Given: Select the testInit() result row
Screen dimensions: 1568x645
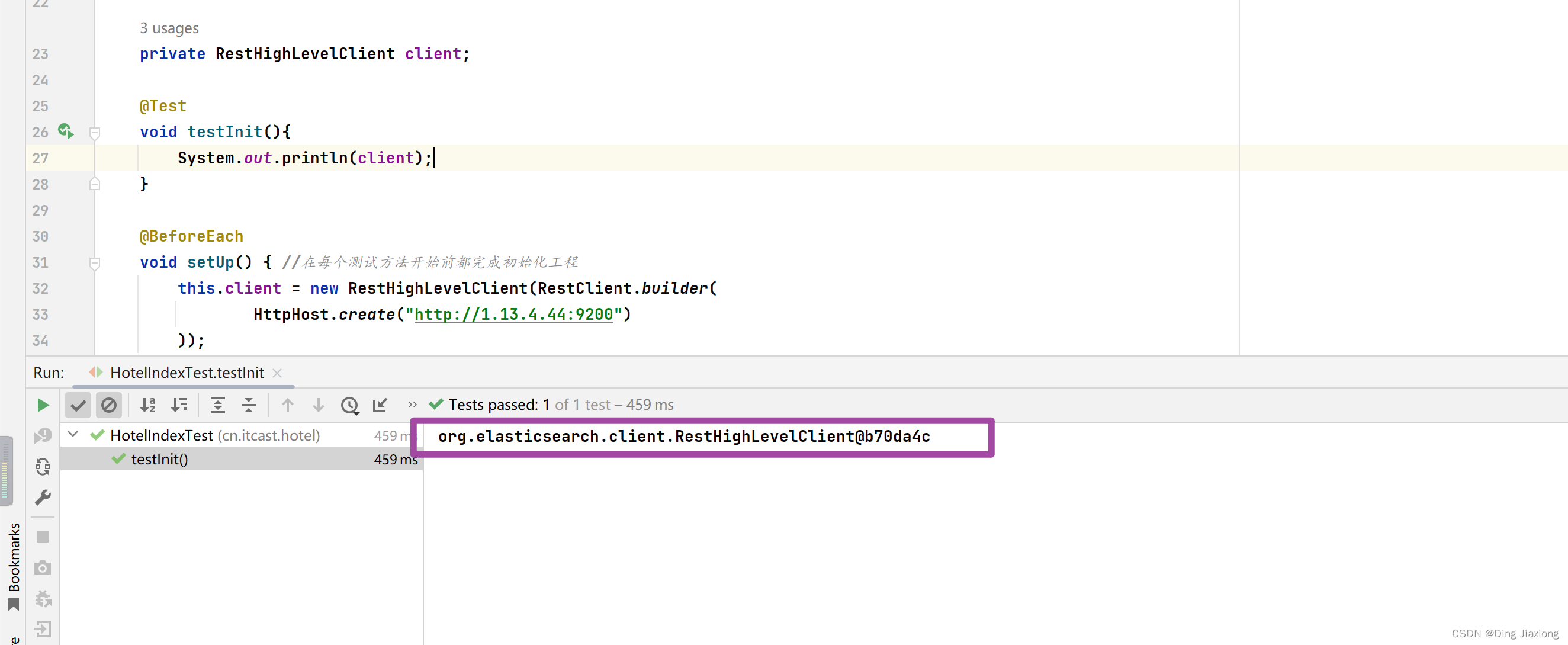Looking at the screenshot, I should [x=242, y=458].
